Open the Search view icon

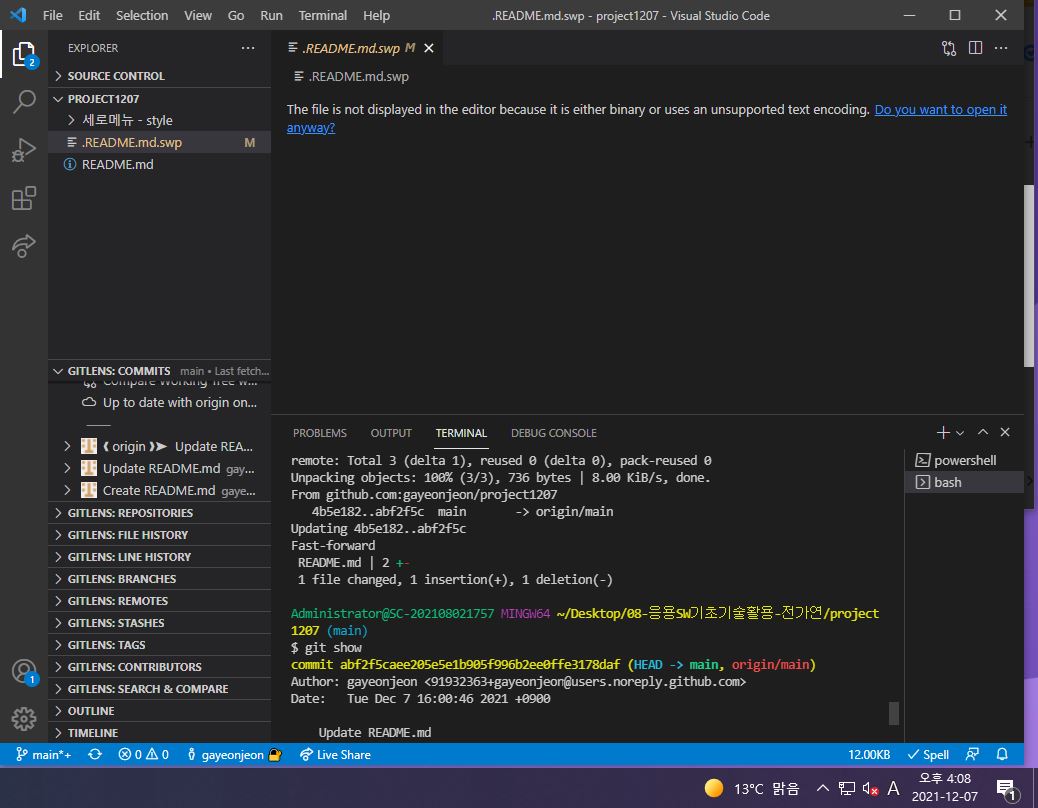tap(24, 102)
